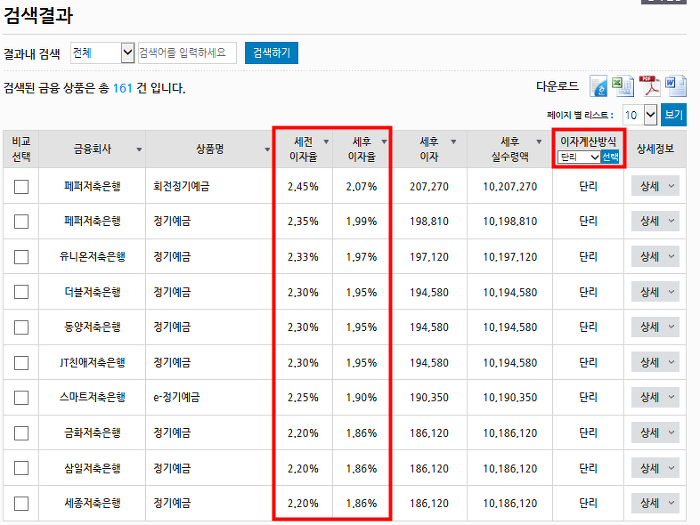The height and width of the screenshot is (525, 700).
Task: Click the 2.25% pre-tax rate cell
Action: coord(303,398)
